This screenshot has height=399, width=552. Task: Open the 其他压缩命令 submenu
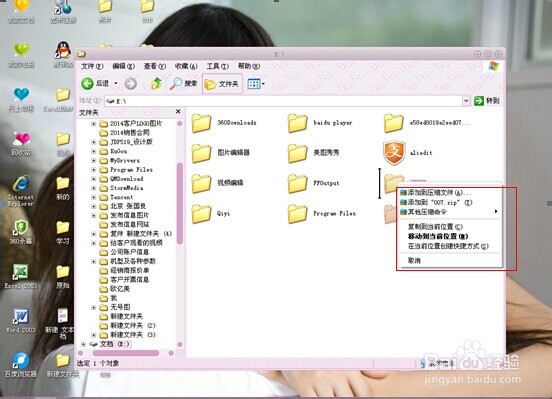click(450, 212)
